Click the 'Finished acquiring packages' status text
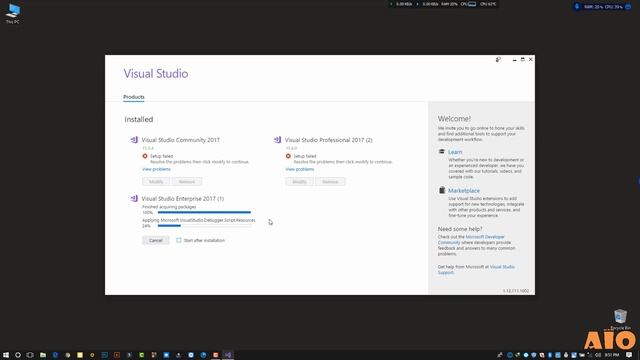The image size is (640, 360). point(169,207)
